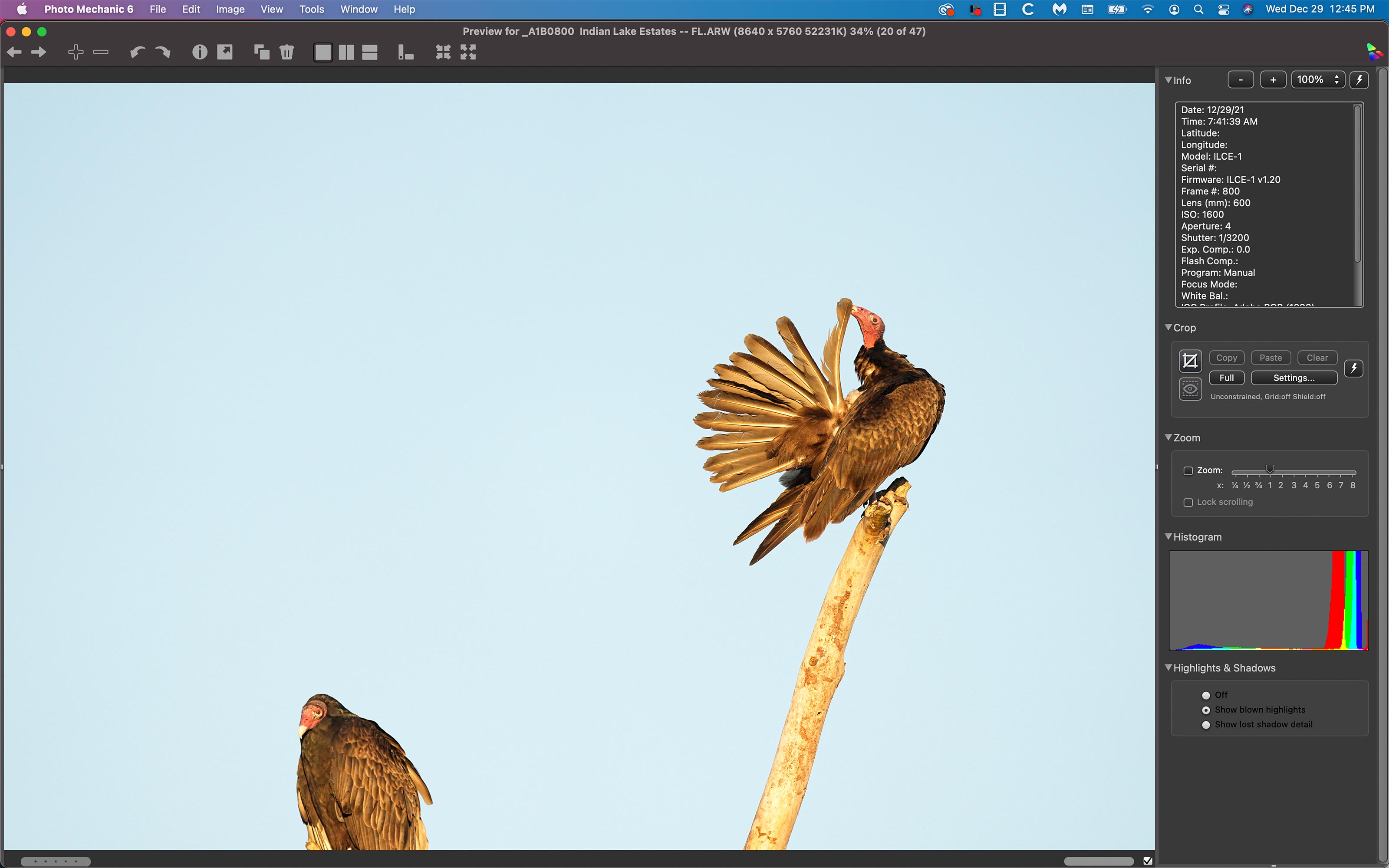Collapse the Histogram section
This screenshot has width=1389, height=868.
tap(1168, 537)
